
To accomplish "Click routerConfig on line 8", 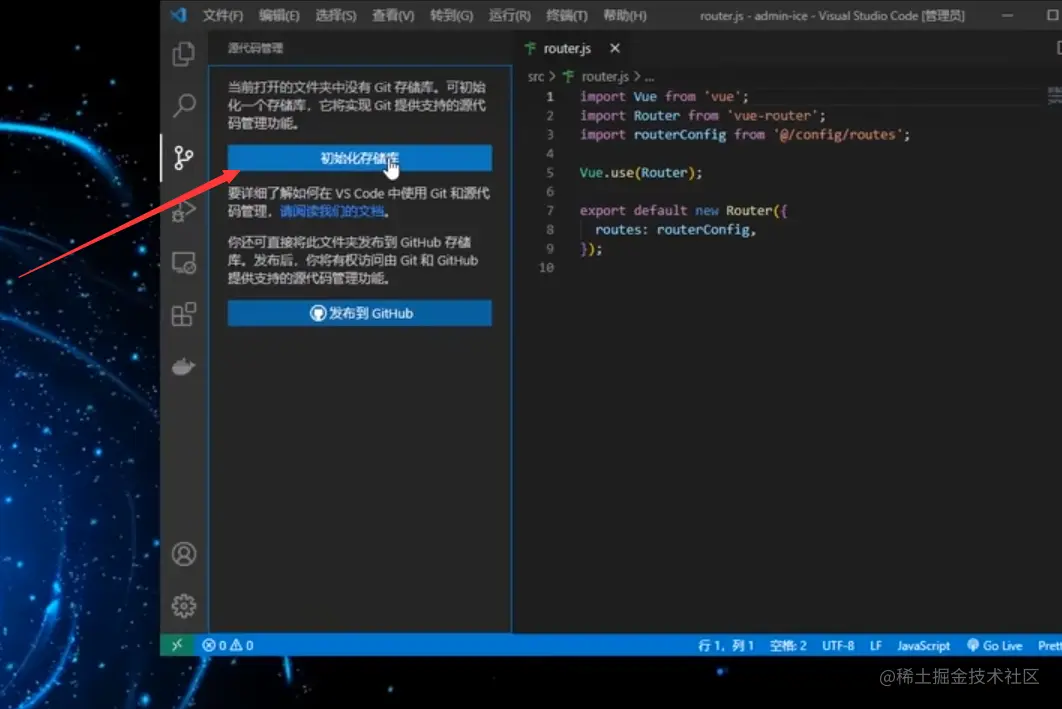I will click(x=702, y=230).
